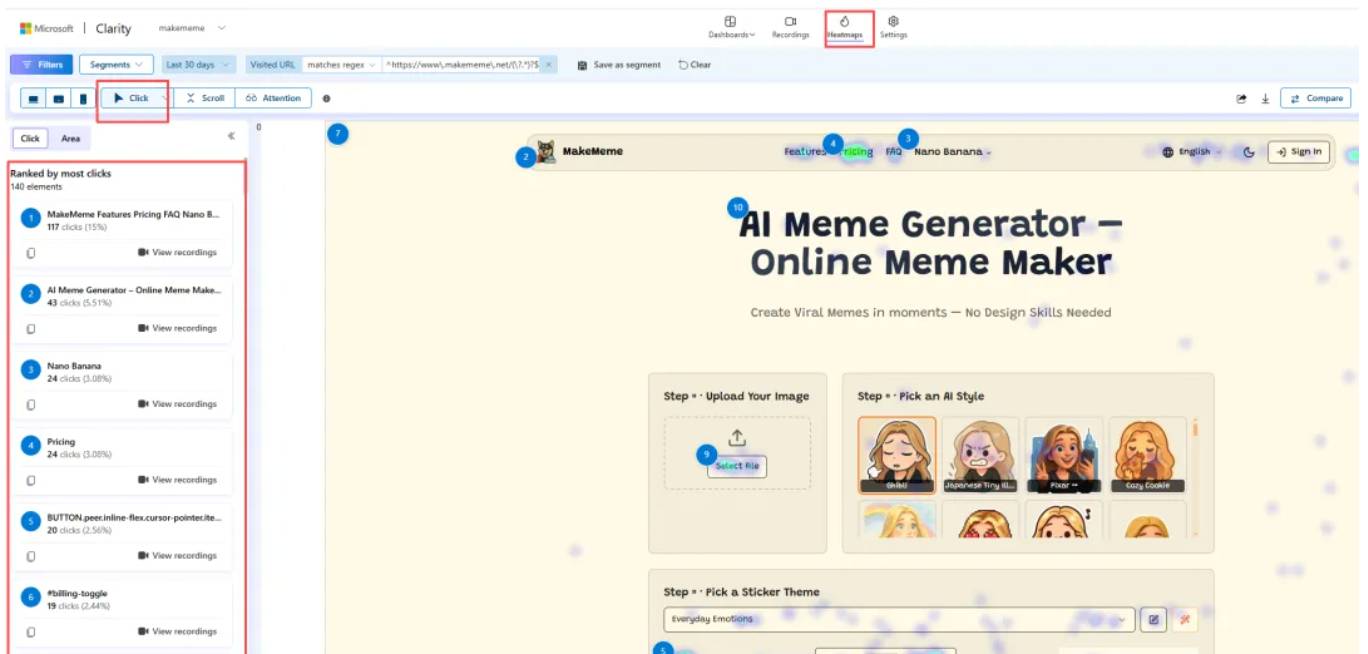View recordings for Nano Banana element
This screenshot has height=654, width=1368.
177,404
